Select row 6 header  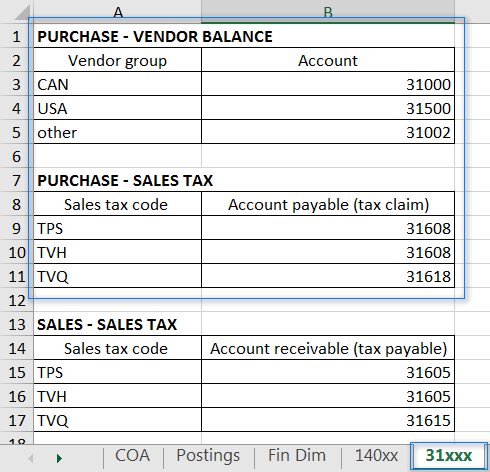(17, 156)
